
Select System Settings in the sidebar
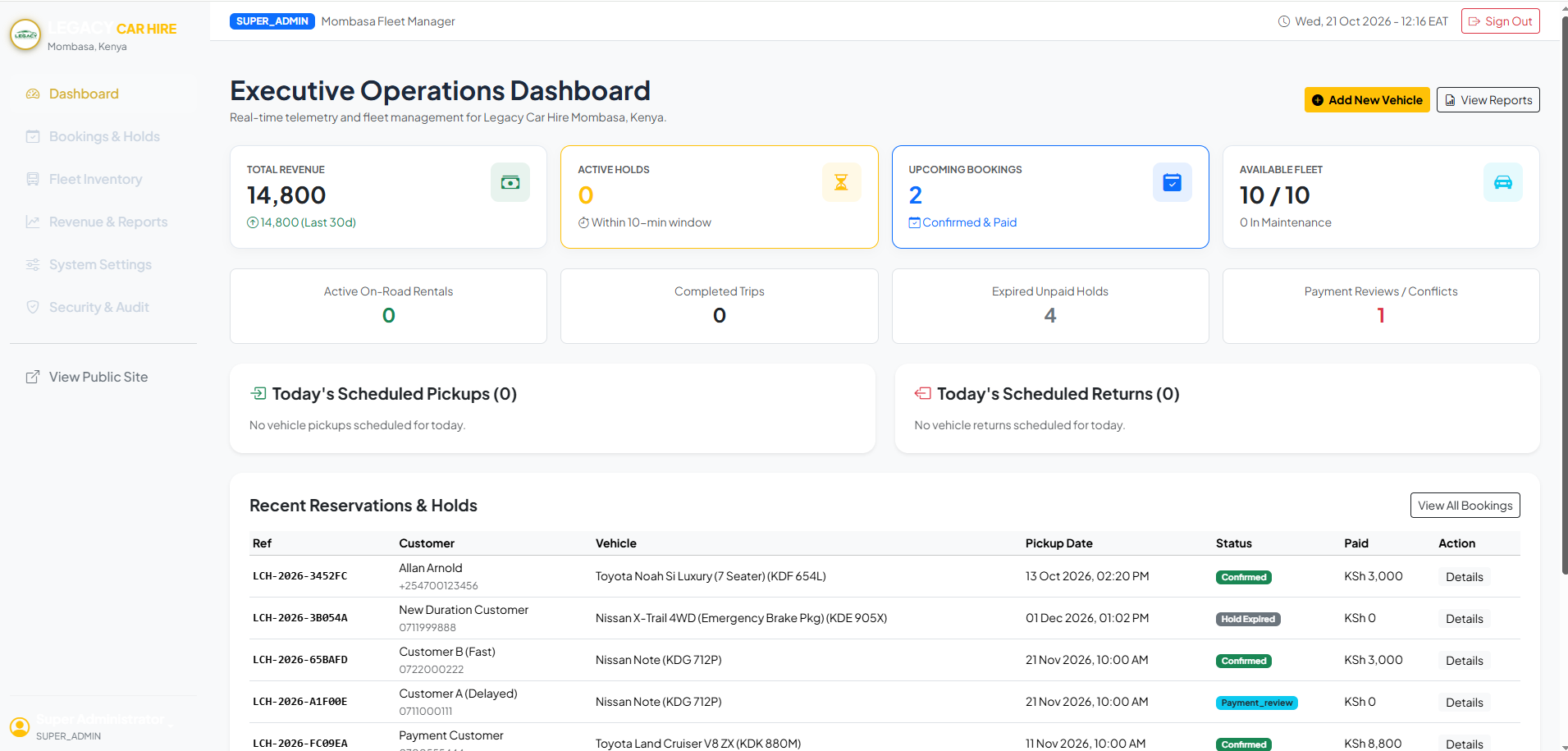(x=103, y=264)
